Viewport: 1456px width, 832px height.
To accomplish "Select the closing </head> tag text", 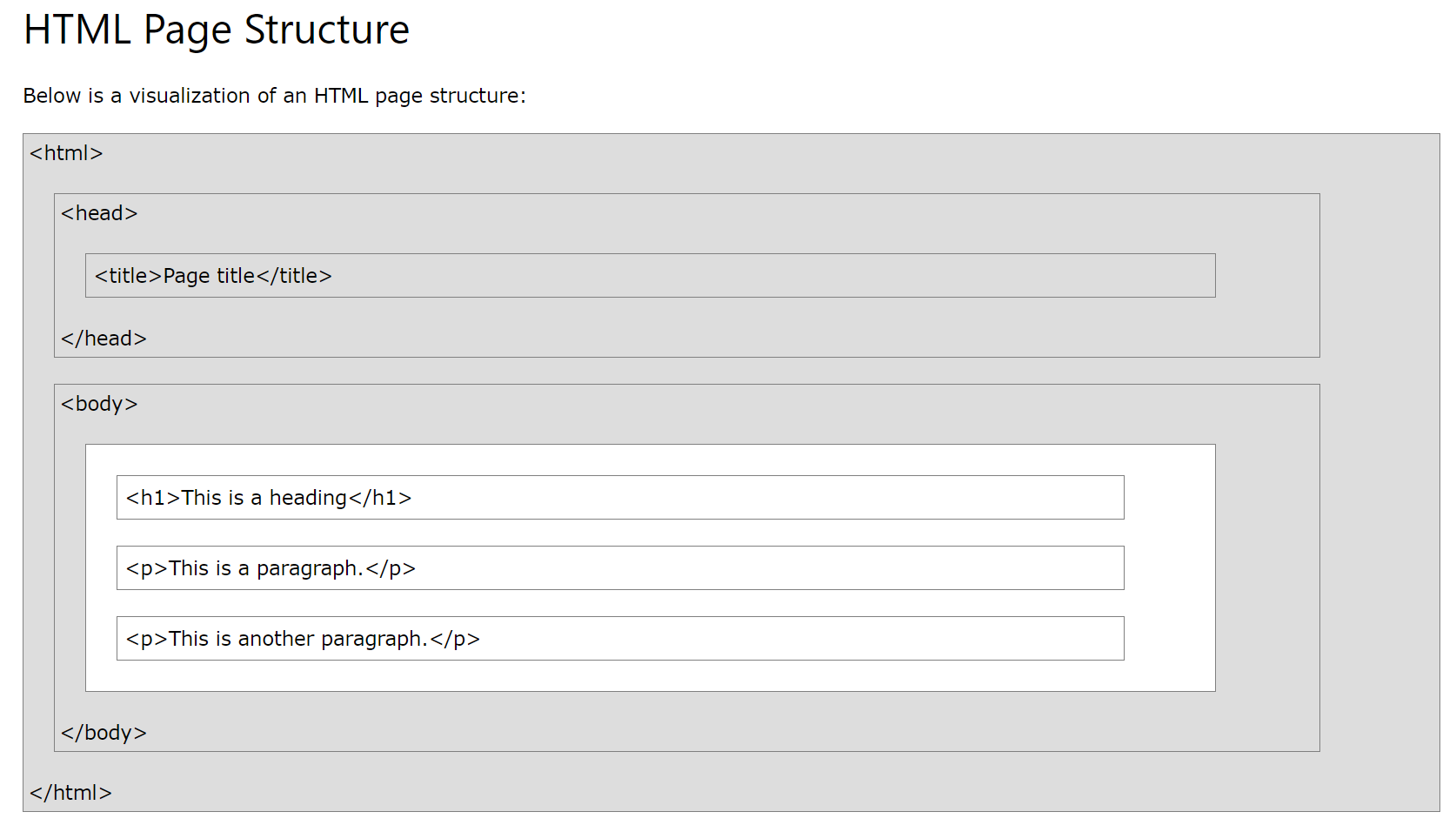I will click(104, 339).
